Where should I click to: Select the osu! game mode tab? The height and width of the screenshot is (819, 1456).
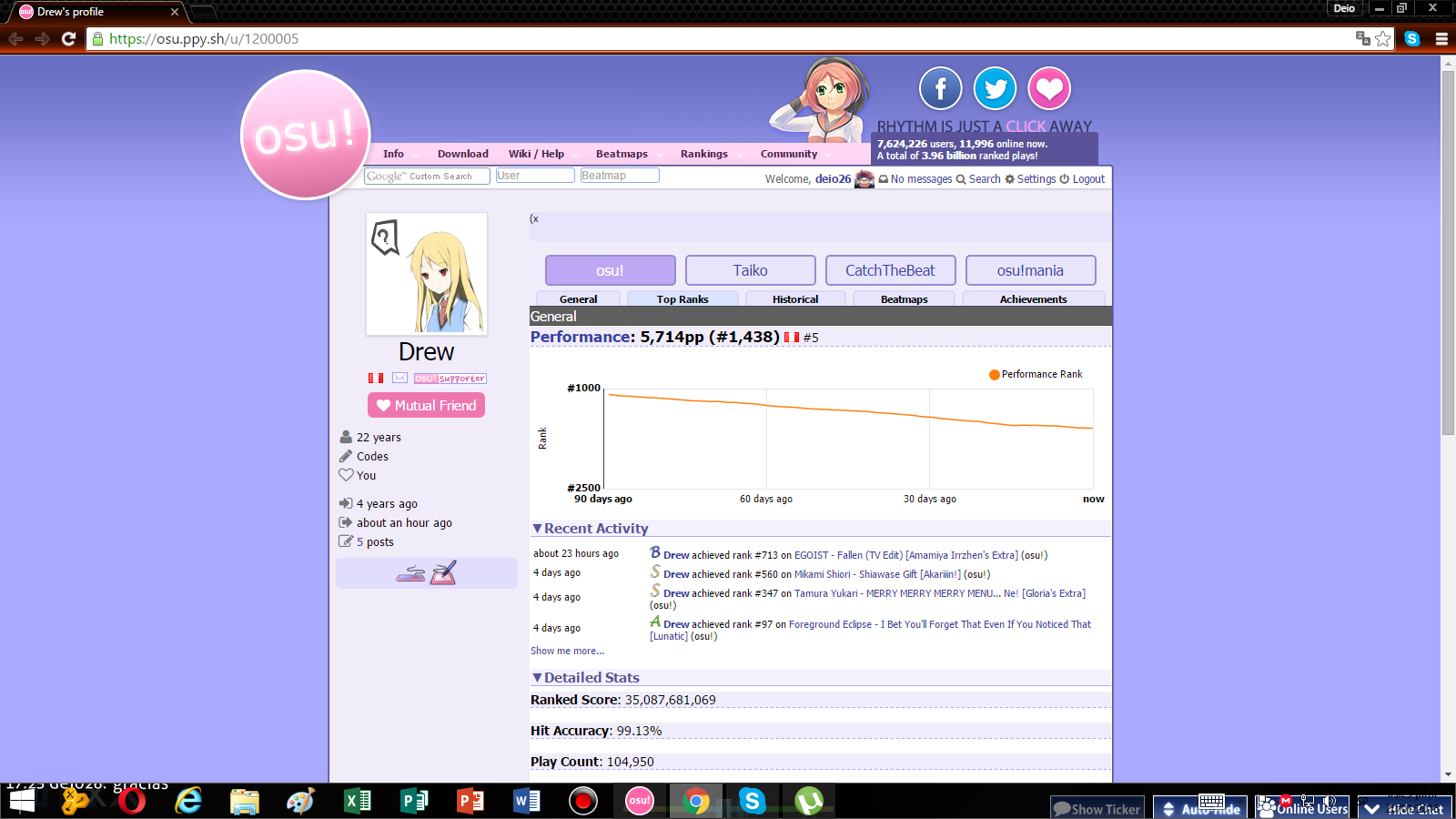(610, 270)
